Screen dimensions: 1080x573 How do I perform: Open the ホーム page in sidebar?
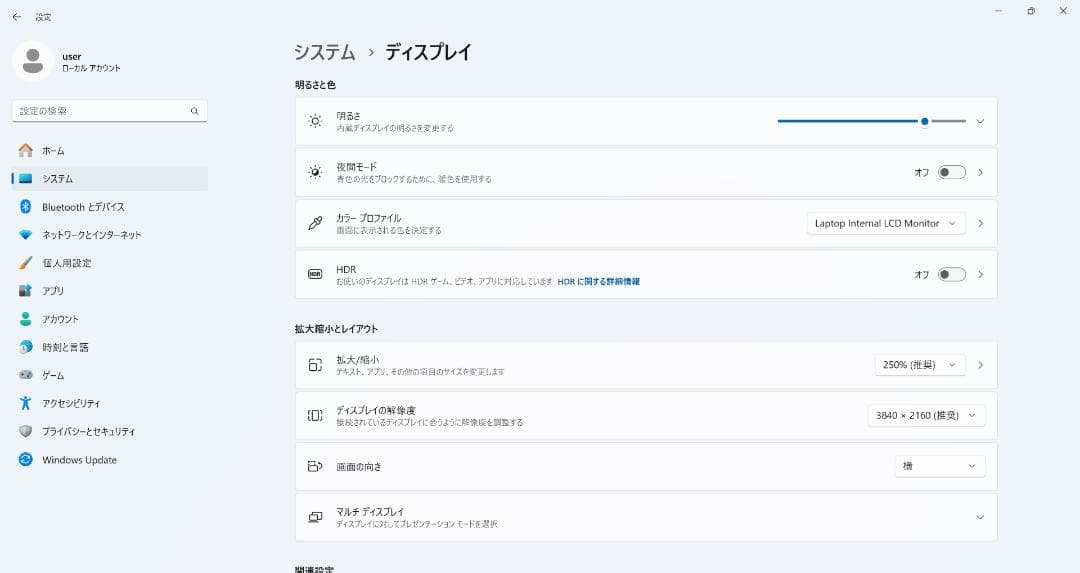pos(53,151)
